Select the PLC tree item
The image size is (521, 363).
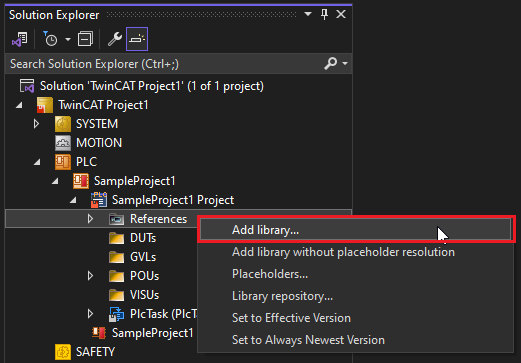86,162
